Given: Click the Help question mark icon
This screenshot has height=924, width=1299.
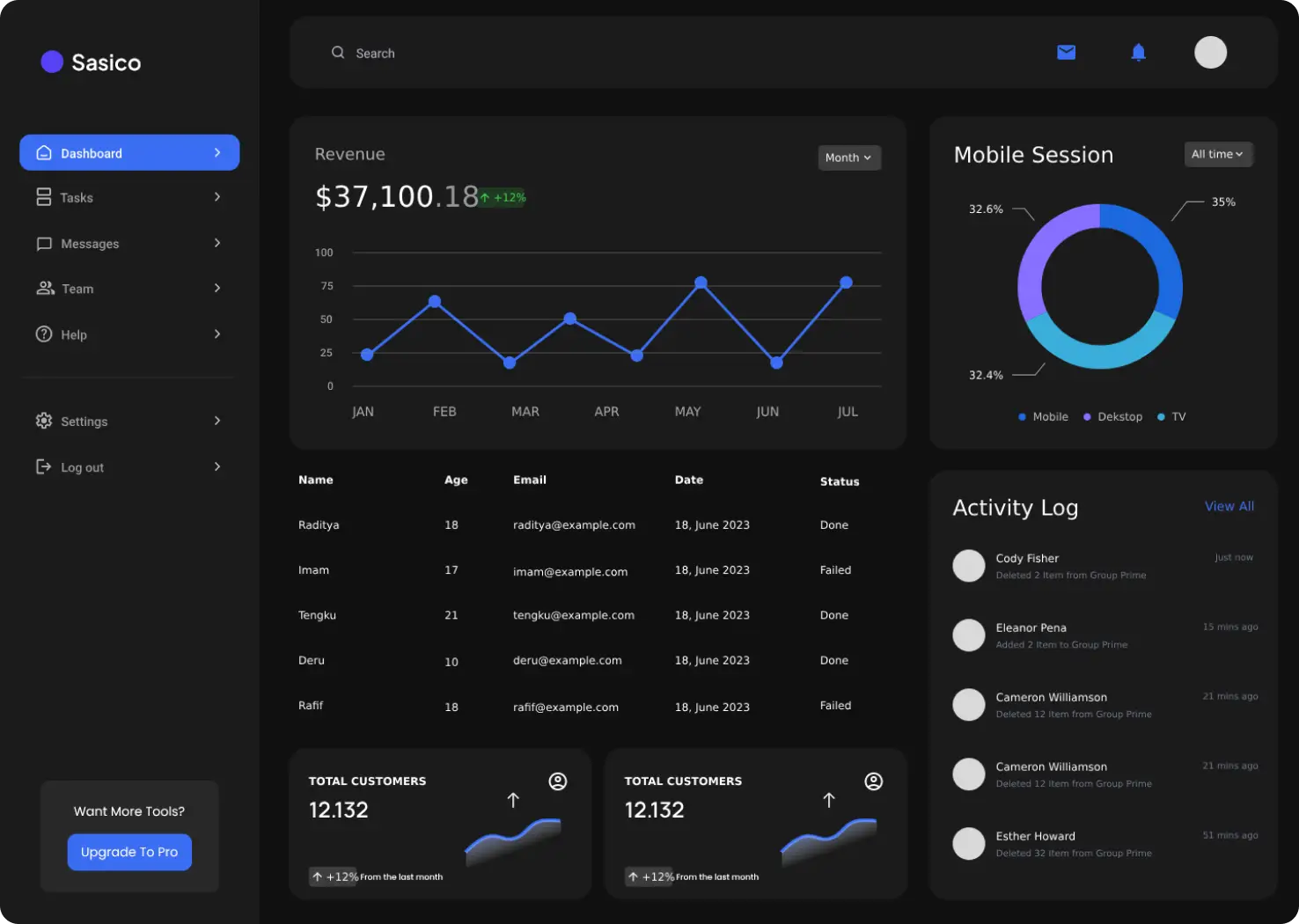Looking at the screenshot, I should pos(44,334).
